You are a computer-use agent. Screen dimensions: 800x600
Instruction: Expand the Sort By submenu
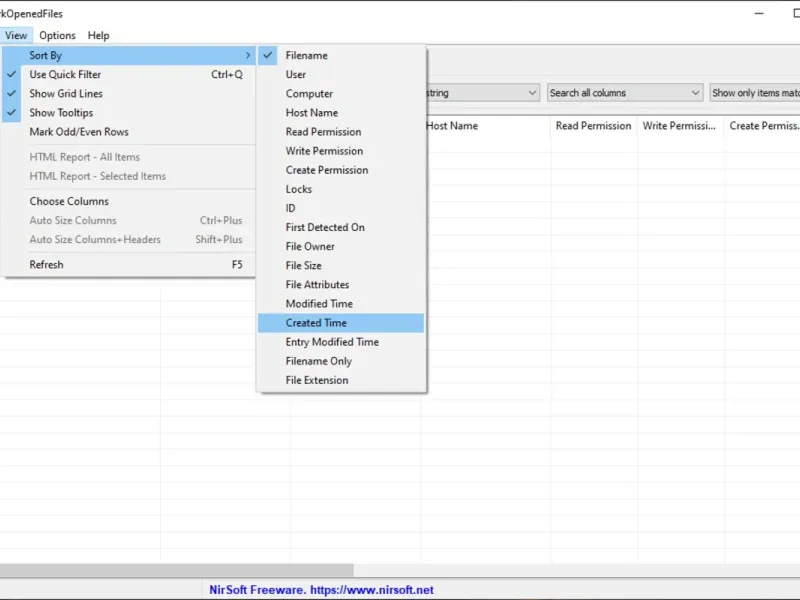tap(129, 56)
